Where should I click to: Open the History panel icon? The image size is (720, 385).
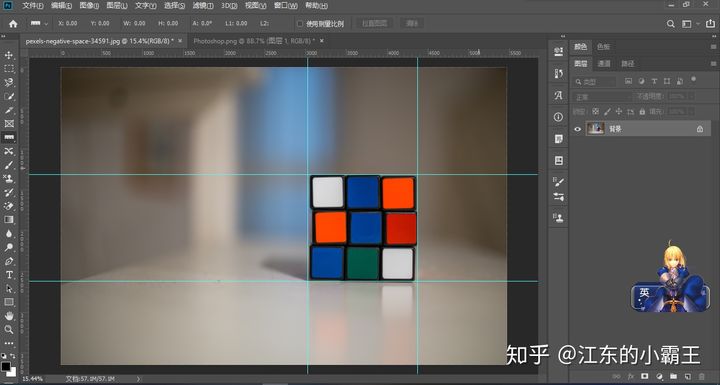pos(558,74)
